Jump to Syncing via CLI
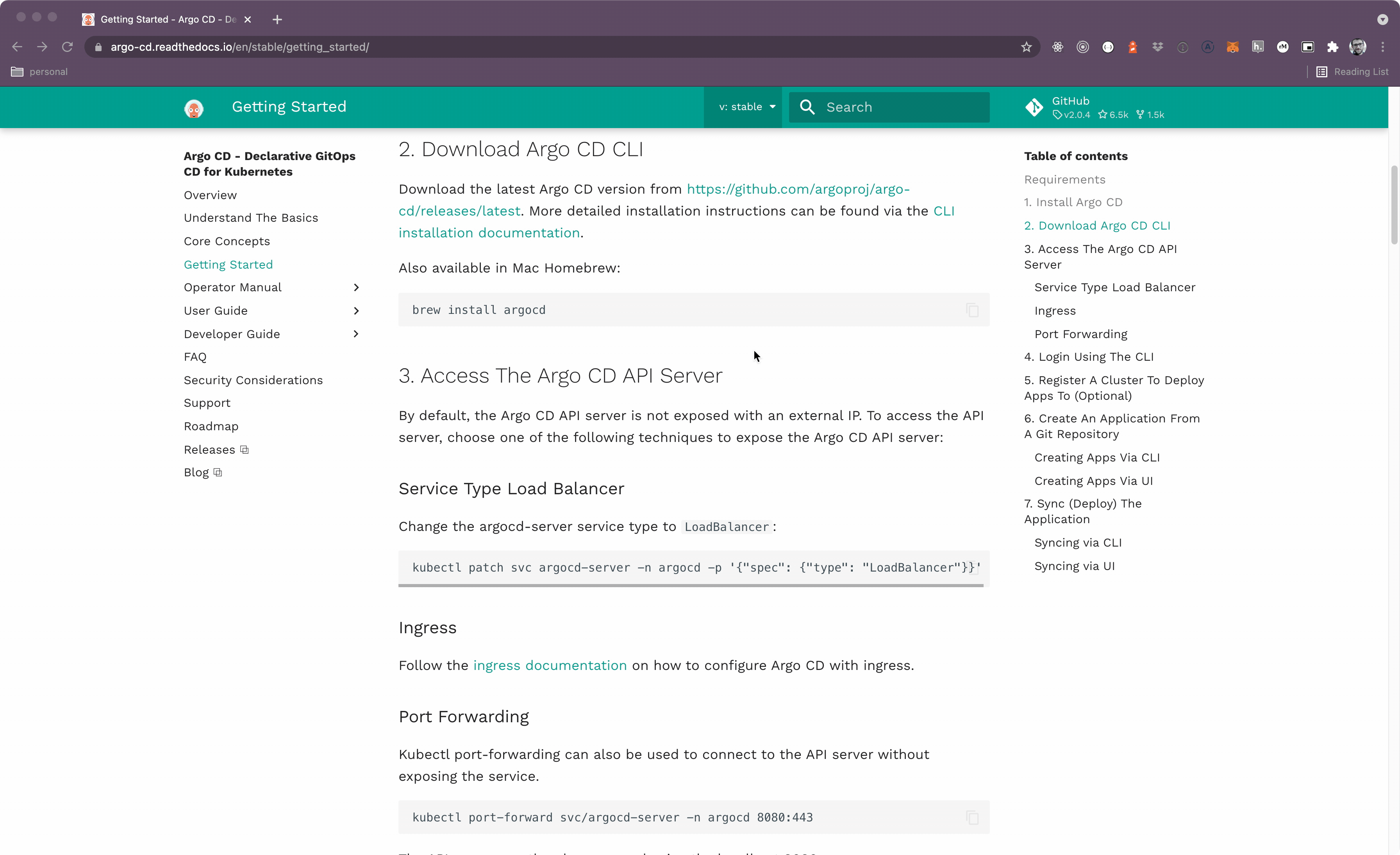 [x=1077, y=543]
